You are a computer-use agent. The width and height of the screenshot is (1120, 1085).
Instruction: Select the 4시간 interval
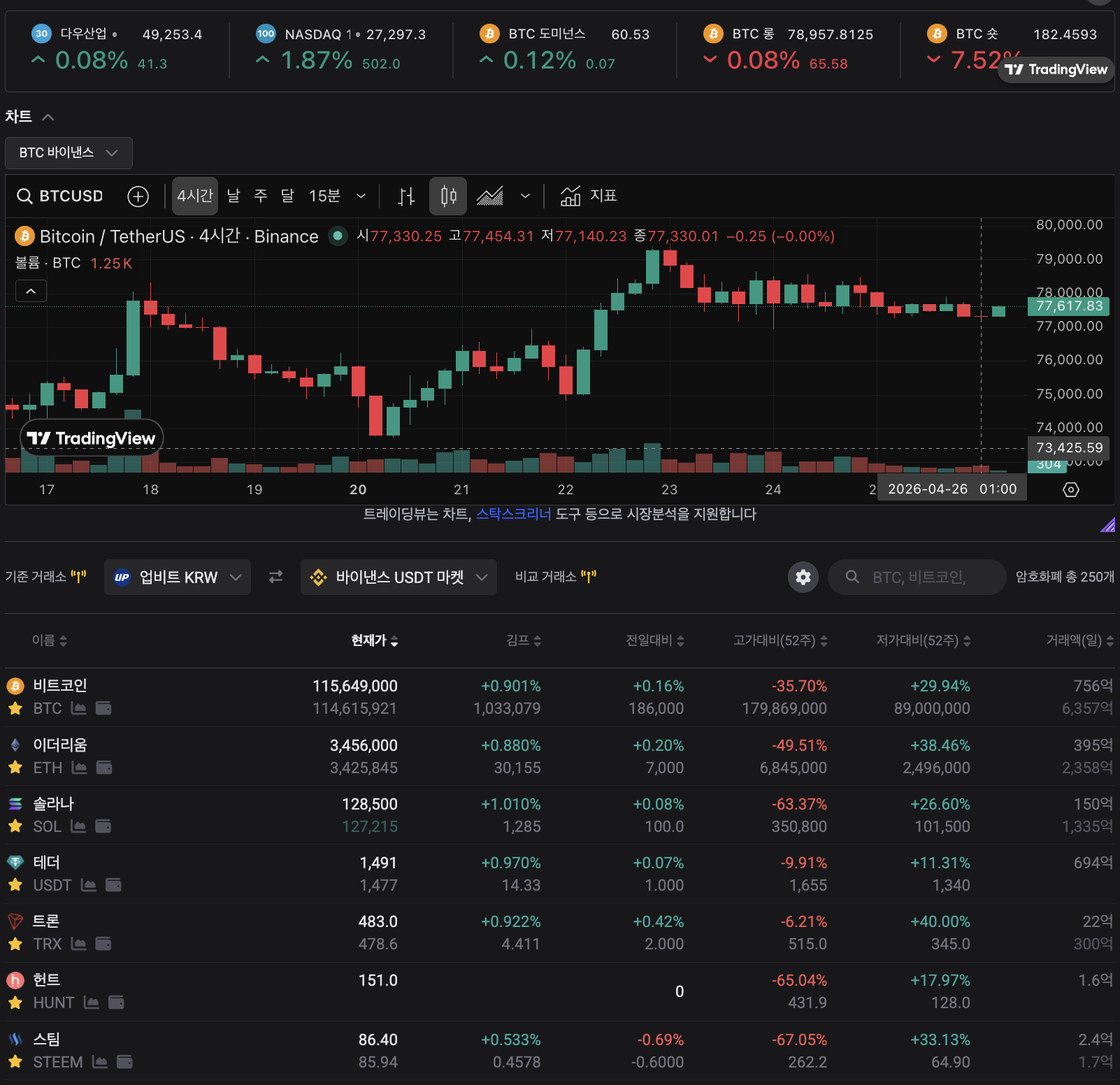tap(195, 196)
